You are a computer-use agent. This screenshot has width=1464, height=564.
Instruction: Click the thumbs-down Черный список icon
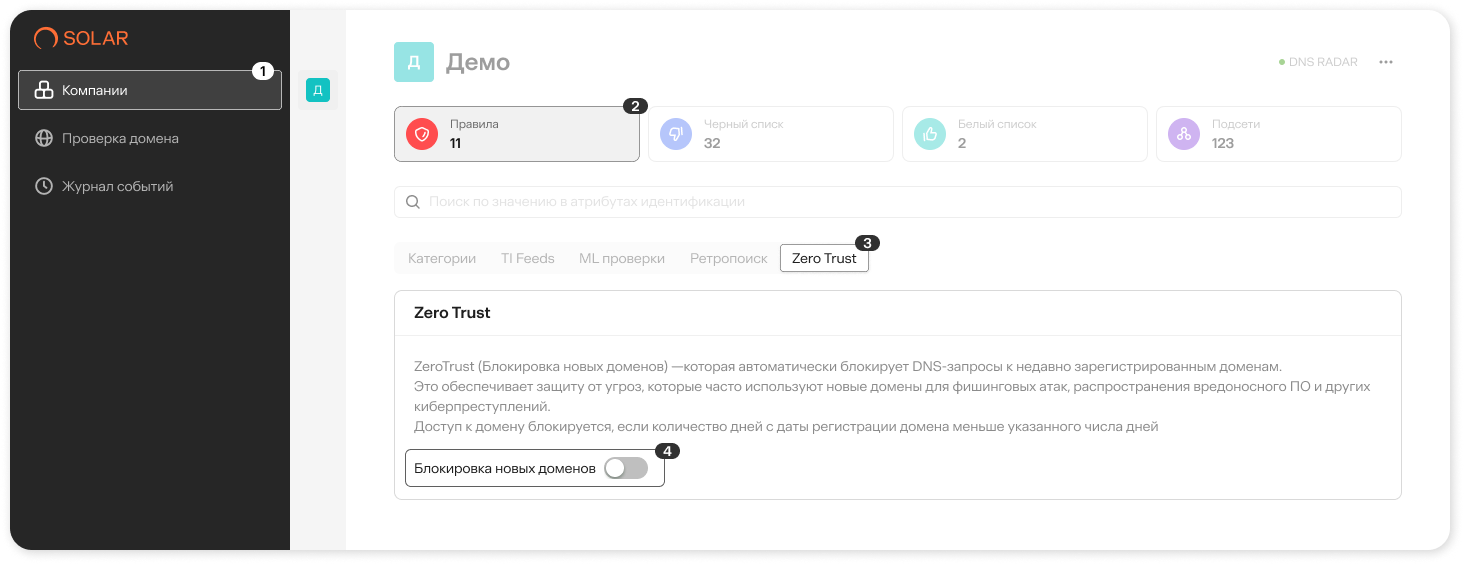click(x=676, y=134)
